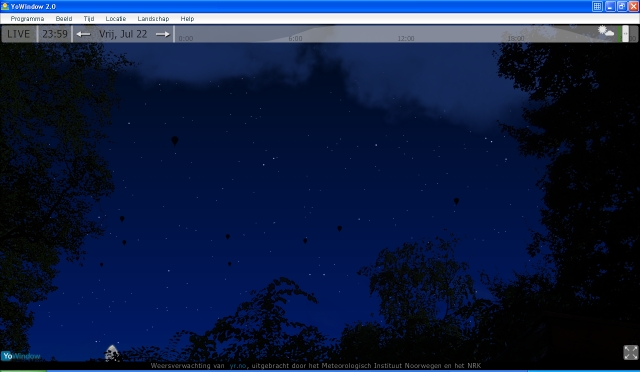The image size is (640, 372).
Task: Click the 23:59 time display
Action: (55, 34)
